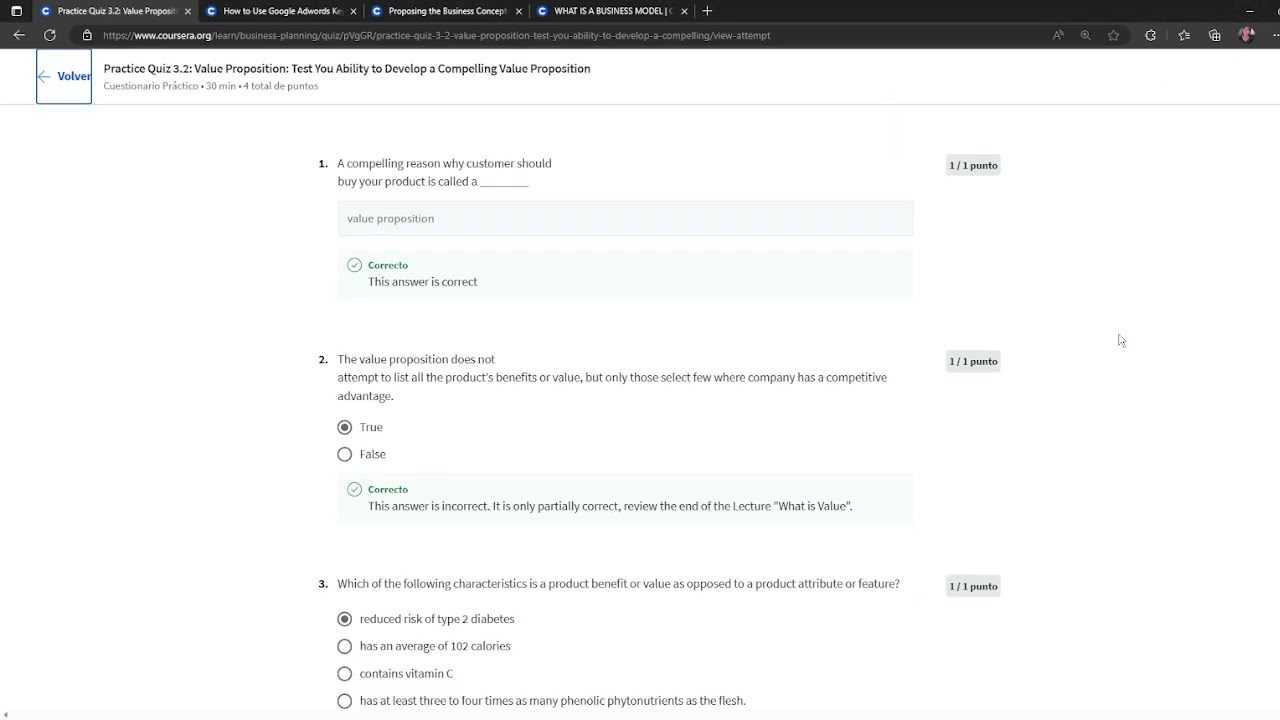This screenshot has width=1280, height=720.
Task: Click the 'value proposition' answer field
Action: pyautogui.click(x=625, y=218)
